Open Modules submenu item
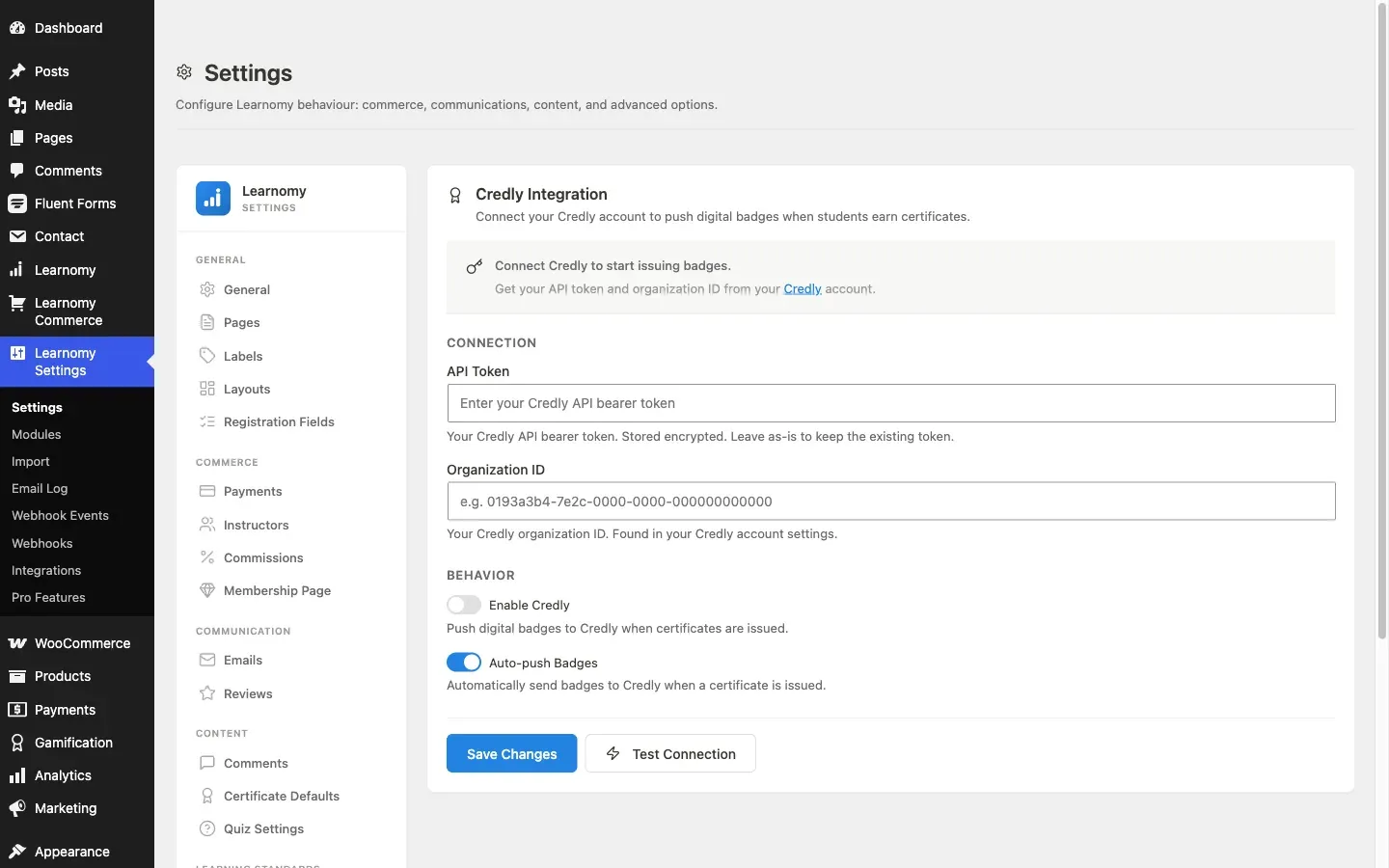 coord(37,435)
